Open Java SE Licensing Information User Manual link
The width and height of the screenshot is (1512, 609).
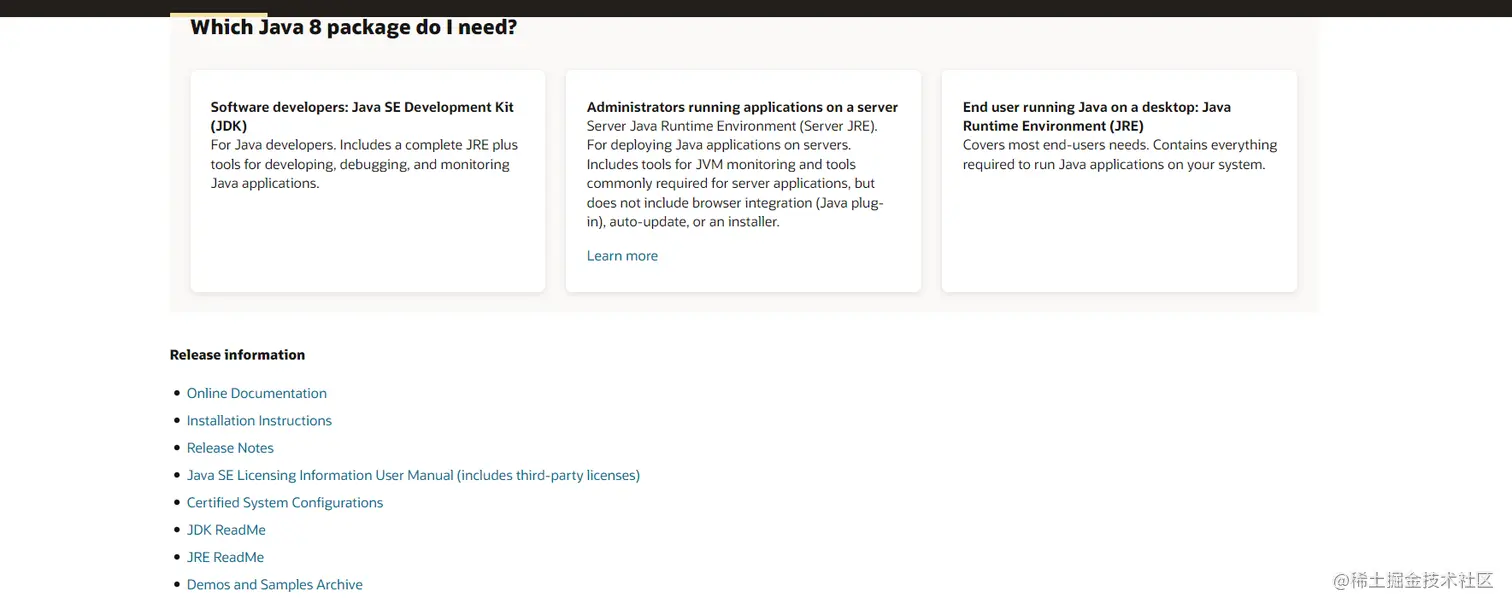click(x=413, y=475)
